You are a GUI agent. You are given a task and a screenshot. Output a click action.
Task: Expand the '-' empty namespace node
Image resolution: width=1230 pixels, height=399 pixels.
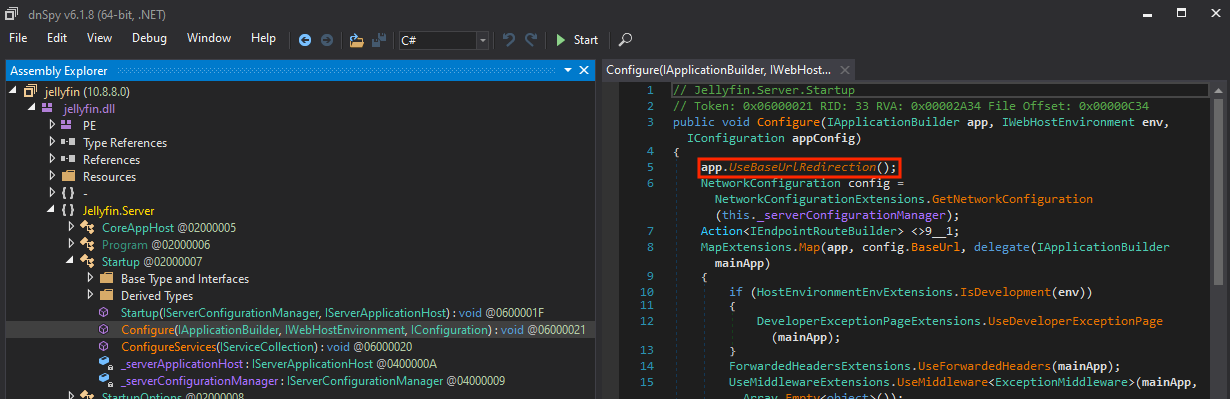point(53,193)
